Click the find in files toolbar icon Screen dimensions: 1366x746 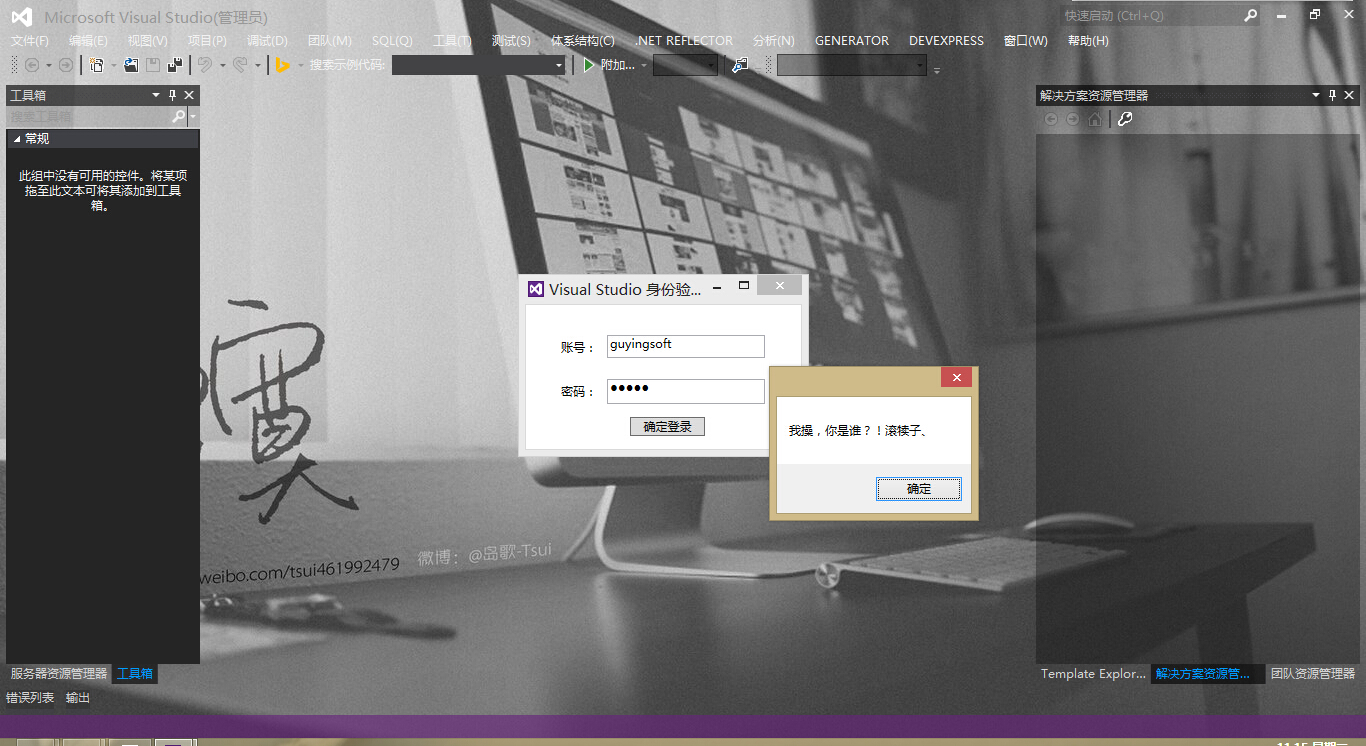click(x=739, y=65)
